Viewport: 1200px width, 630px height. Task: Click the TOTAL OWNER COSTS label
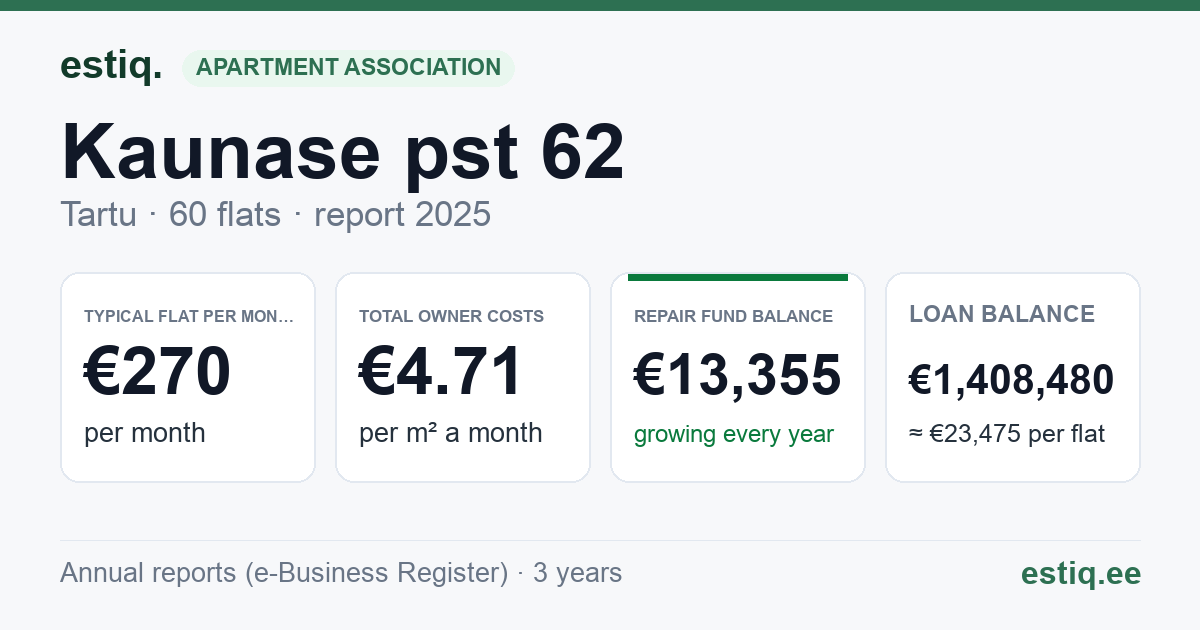click(452, 317)
